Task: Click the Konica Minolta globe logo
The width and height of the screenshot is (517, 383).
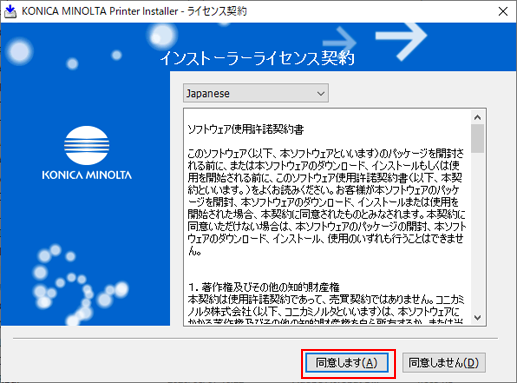Action: pos(87,145)
